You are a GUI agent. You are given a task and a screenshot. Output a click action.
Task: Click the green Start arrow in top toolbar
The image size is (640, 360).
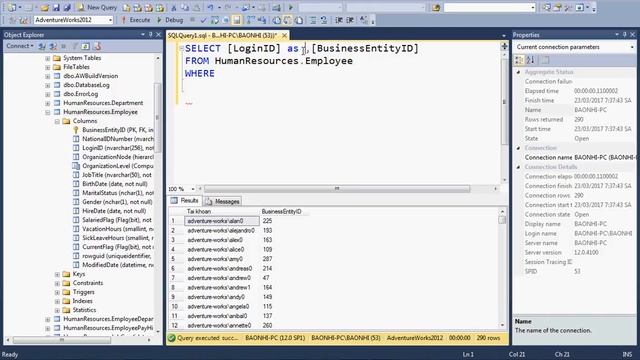coord(291,7)
